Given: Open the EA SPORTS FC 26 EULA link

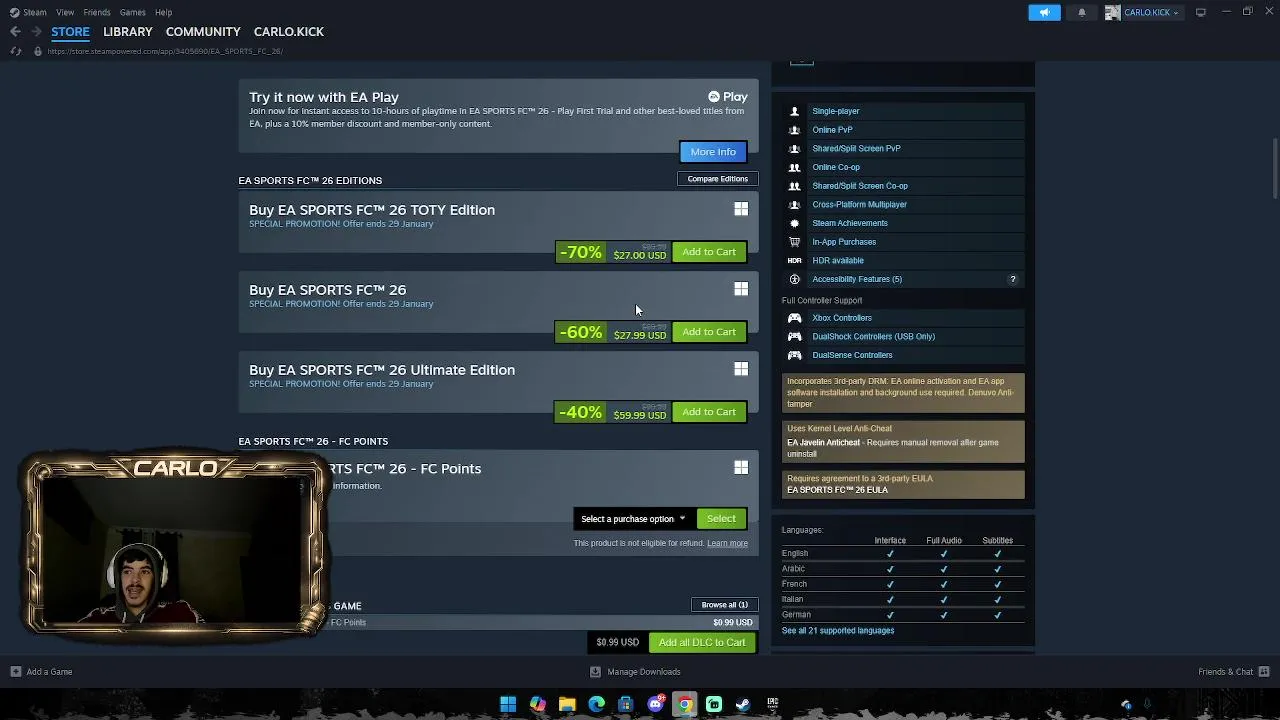Looking at the screenshot, I should tap(837, 490).
